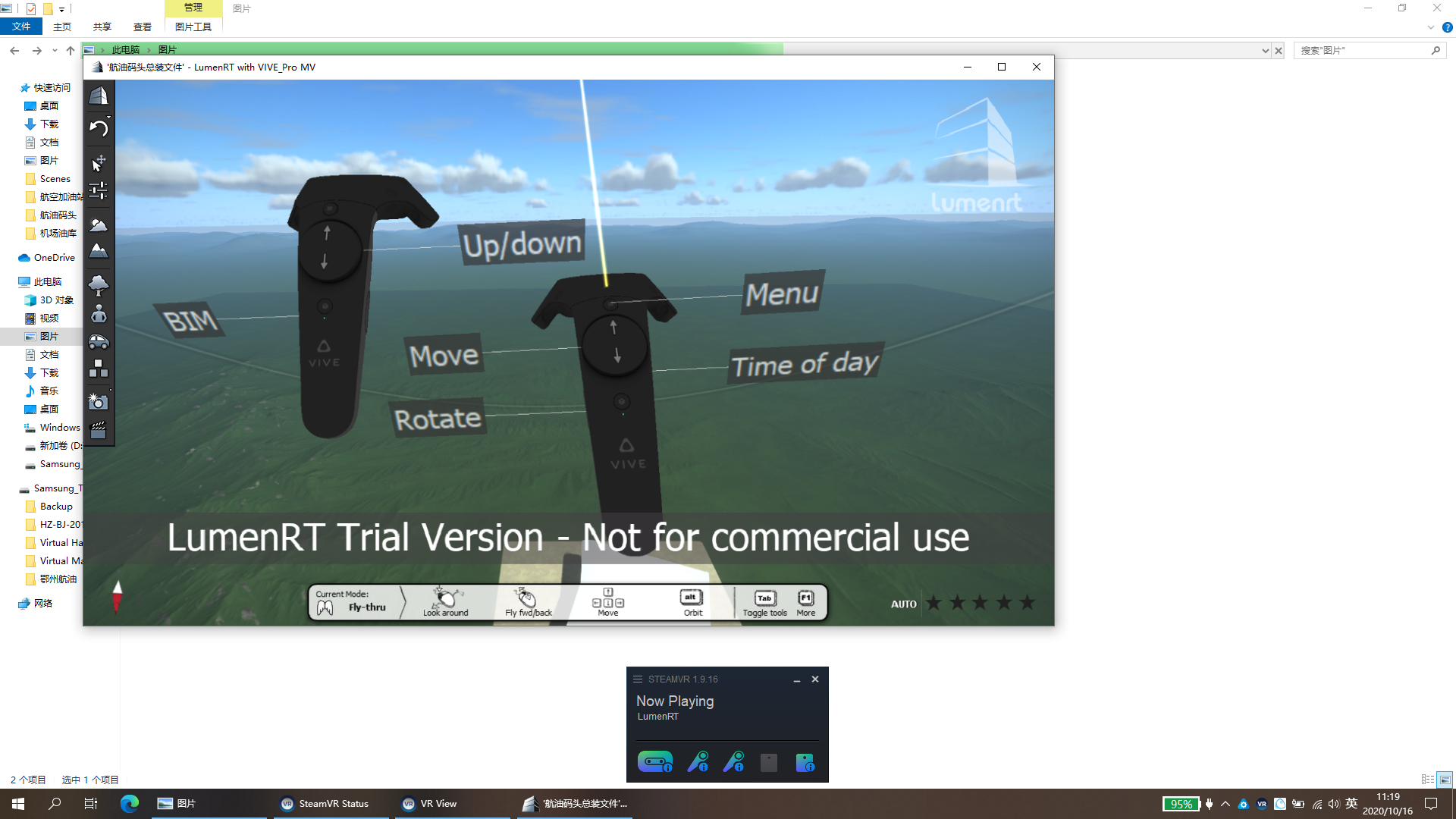Set quality to third star

click(x=981, y=603)
